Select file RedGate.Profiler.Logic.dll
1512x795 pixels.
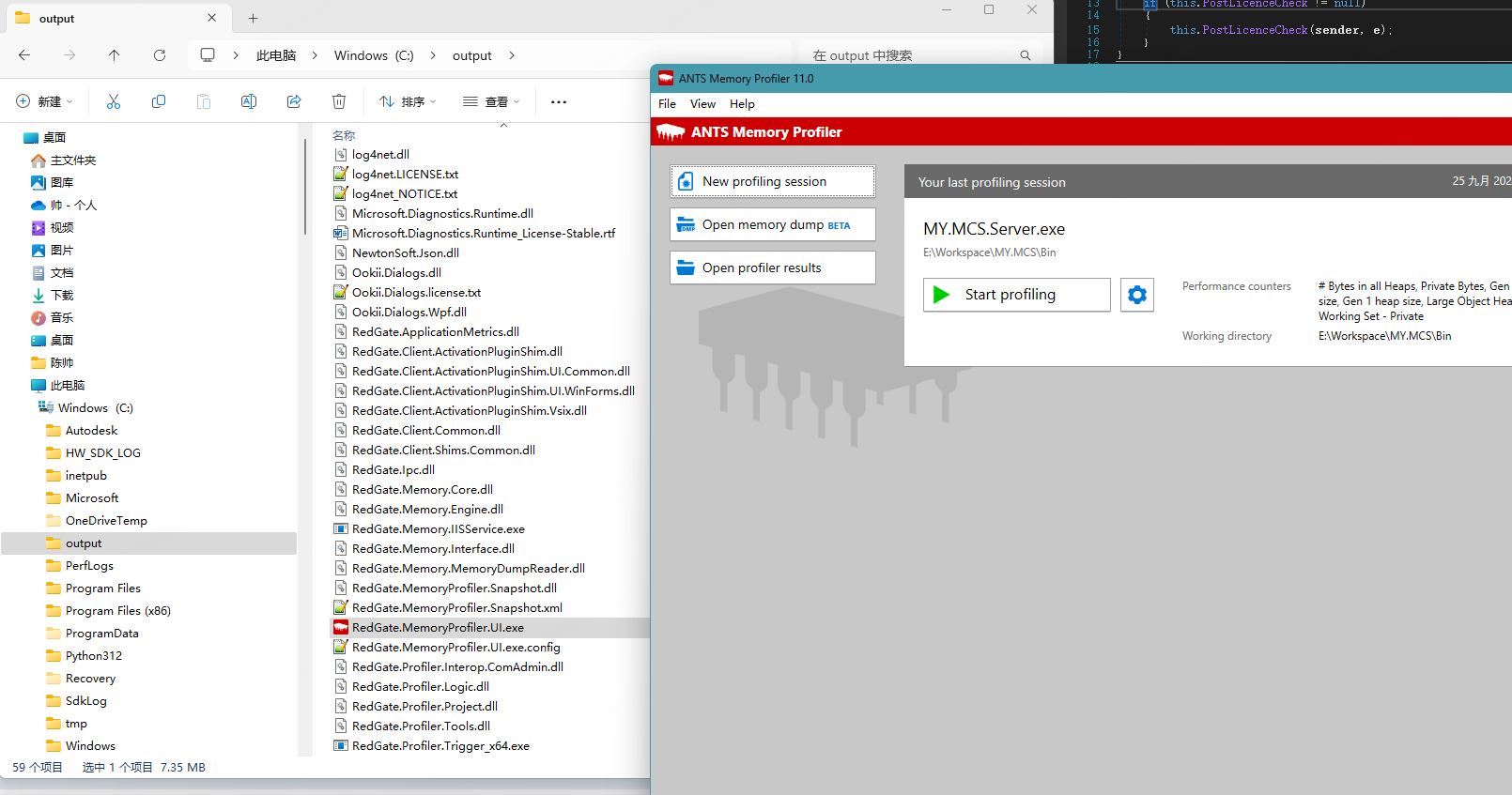coord(420,687)
